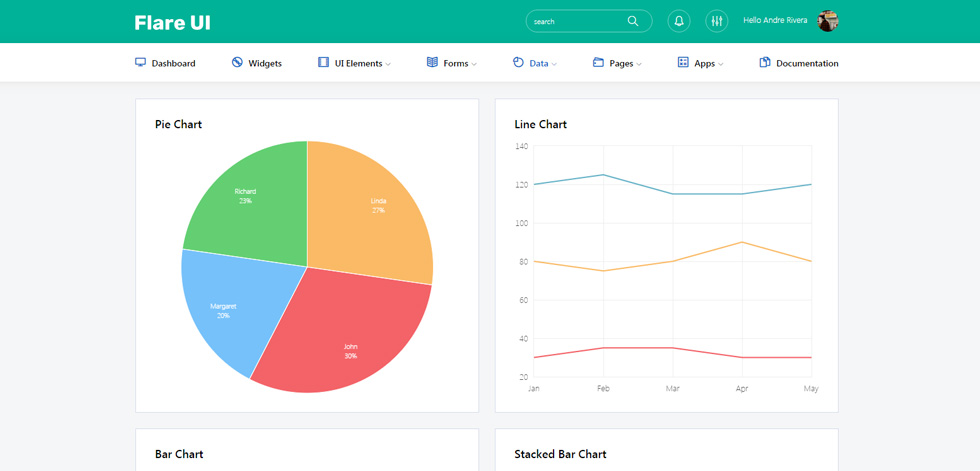Click the Flare UI logo
This screenshot has height=471, width=980.
172,22
